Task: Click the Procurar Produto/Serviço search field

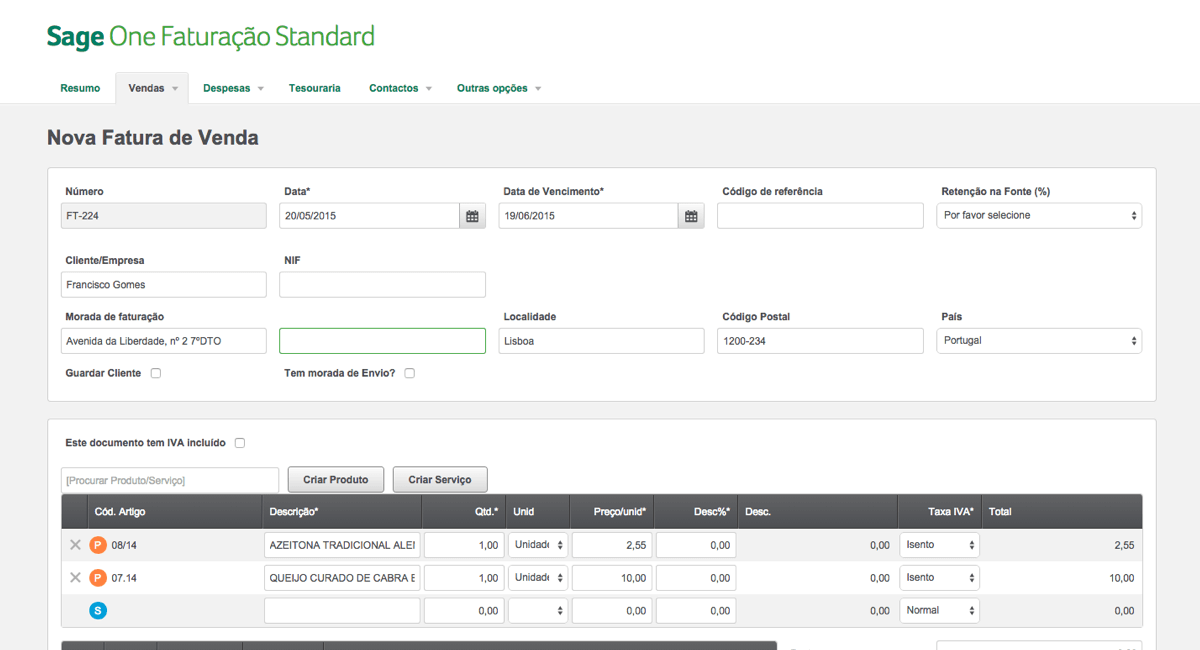Action: pos(170,480)
